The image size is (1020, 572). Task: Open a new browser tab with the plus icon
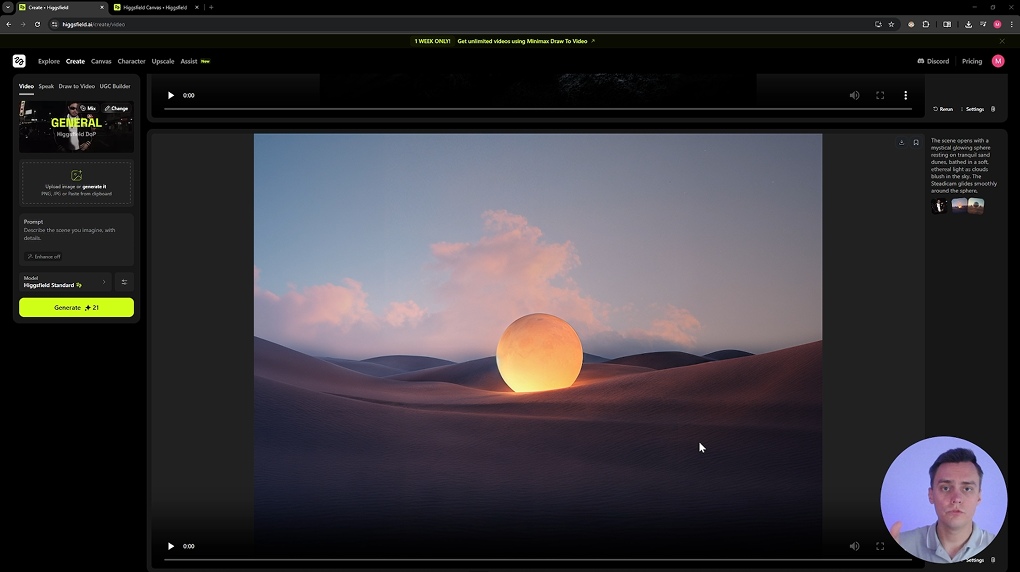pos(211,7)
